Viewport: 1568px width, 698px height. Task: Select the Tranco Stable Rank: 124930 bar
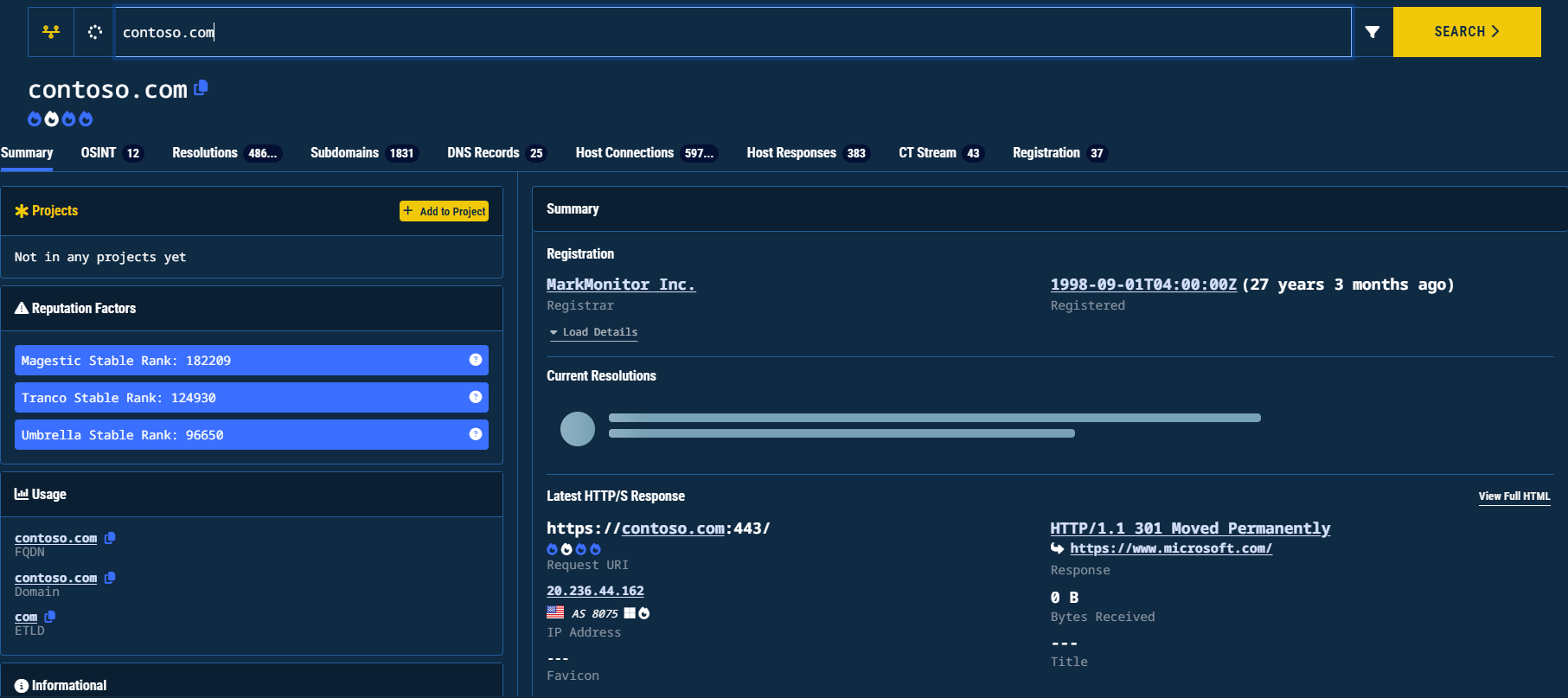[252, 397]
